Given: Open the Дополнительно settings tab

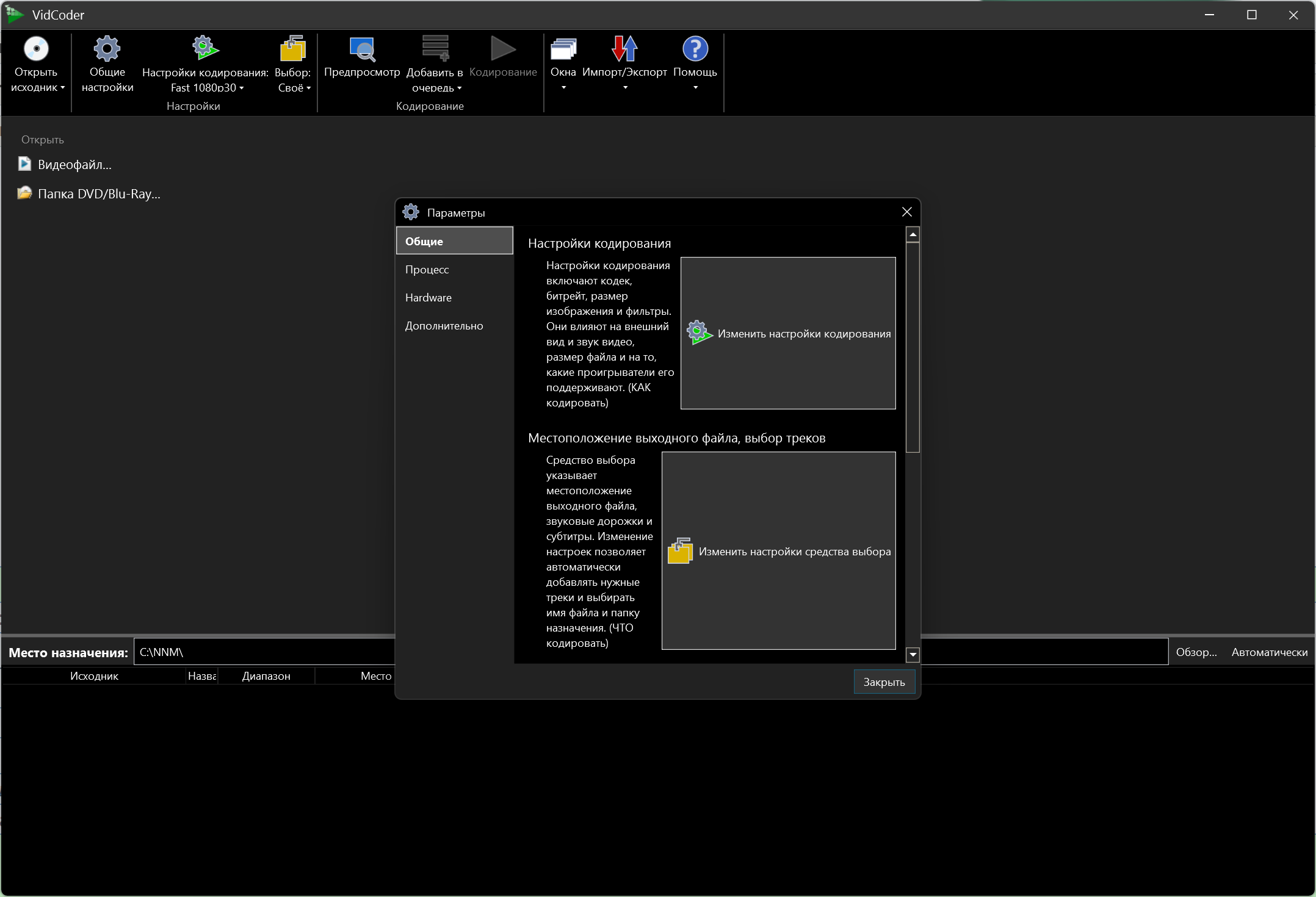Looking at the screenshot, I should [x=444, y=326].
